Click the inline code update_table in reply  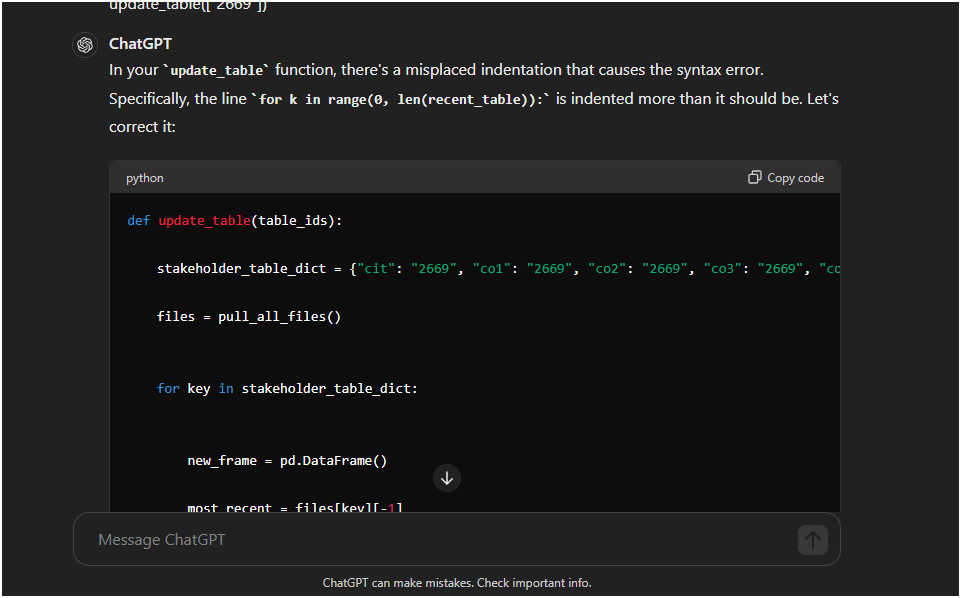216,70
